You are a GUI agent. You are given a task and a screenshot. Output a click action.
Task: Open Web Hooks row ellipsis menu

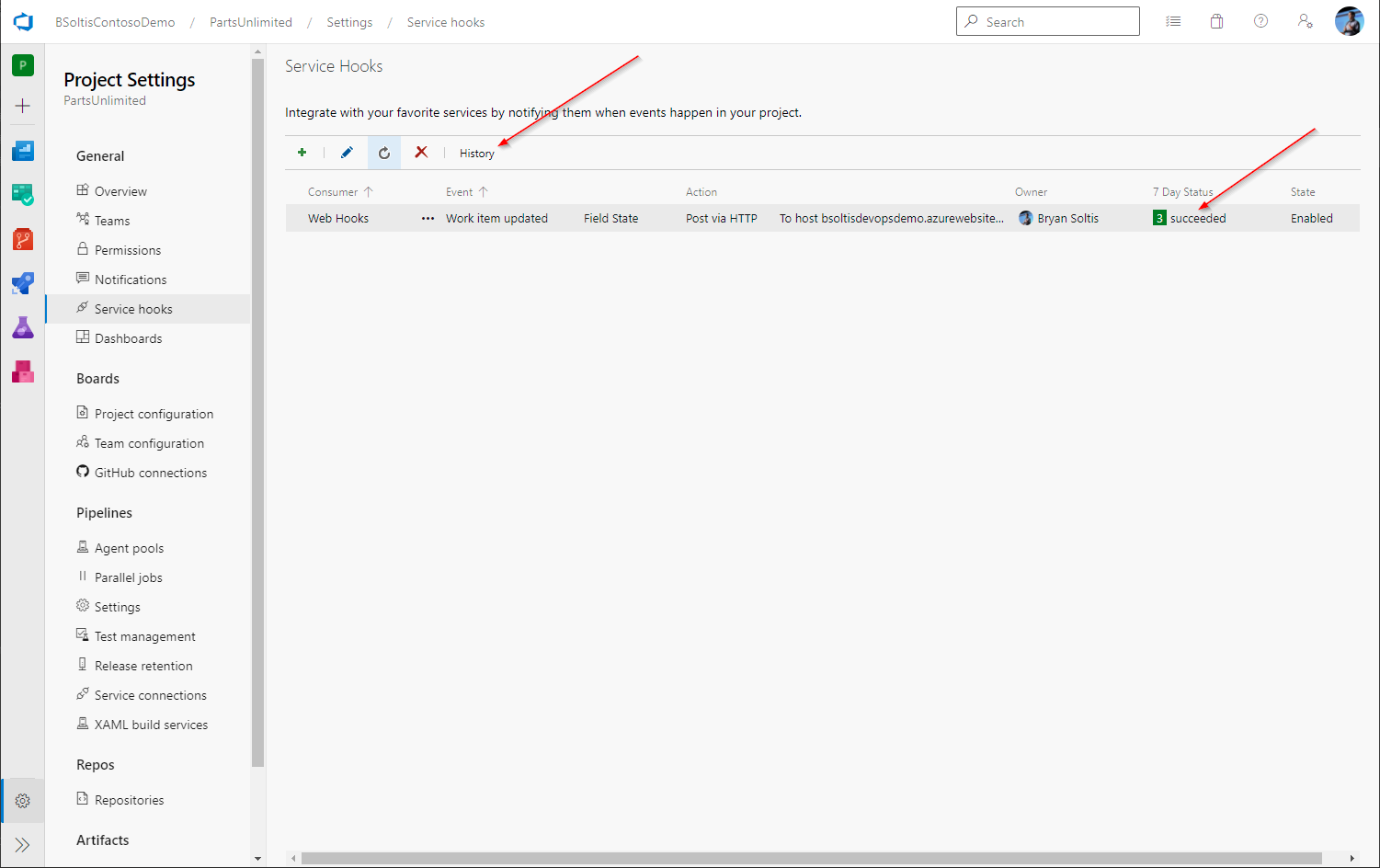[x=428, y=219]
